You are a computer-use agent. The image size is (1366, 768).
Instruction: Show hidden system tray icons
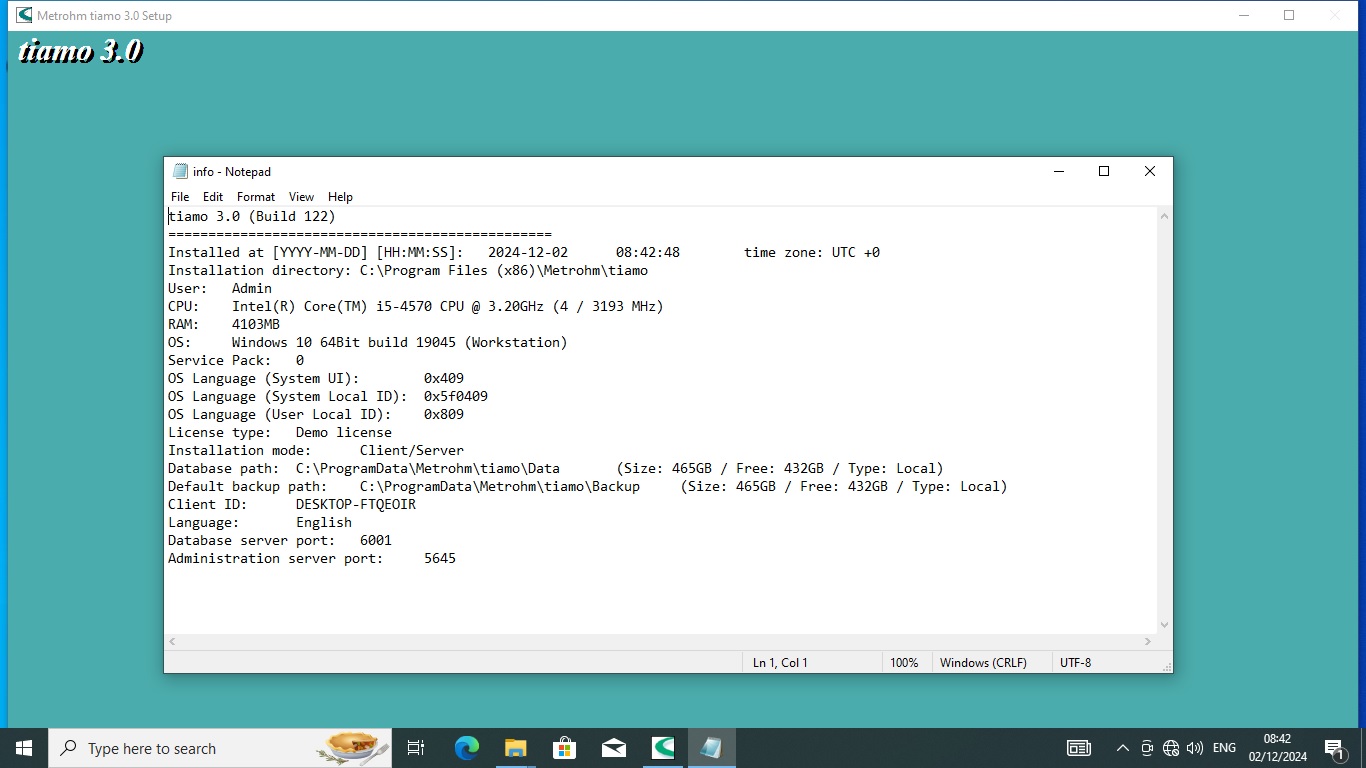click(x=1122, y=748)
